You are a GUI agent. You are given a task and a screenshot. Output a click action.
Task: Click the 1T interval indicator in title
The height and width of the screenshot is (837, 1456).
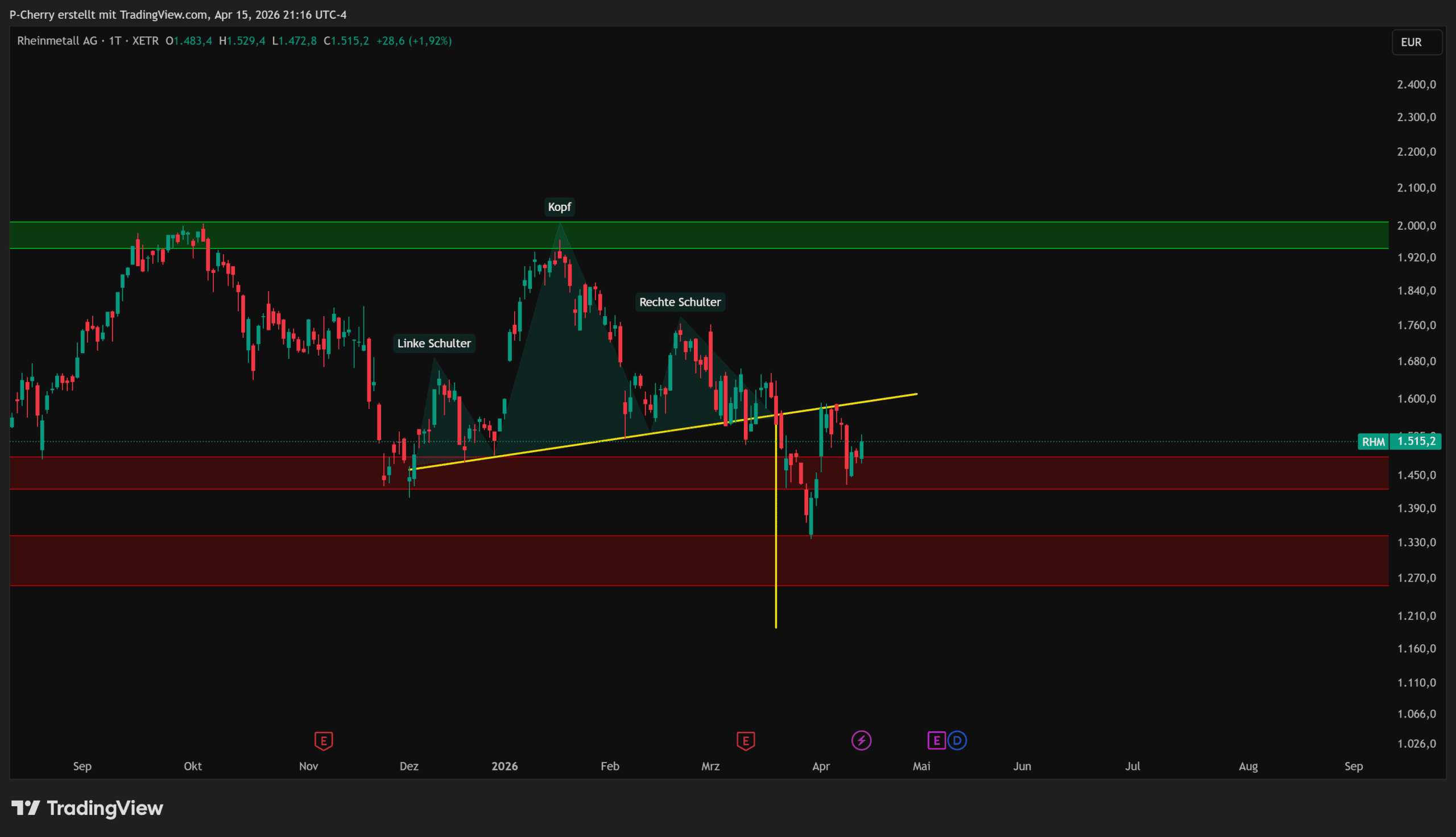[115, 41]
